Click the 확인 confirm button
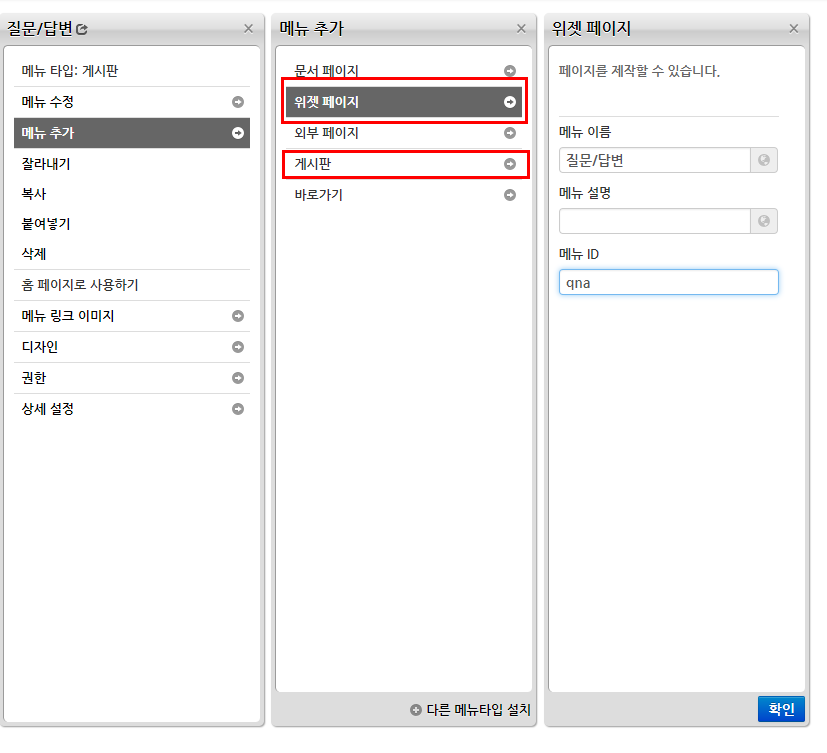This screenshot has width=827, height=753. [781, 709]
